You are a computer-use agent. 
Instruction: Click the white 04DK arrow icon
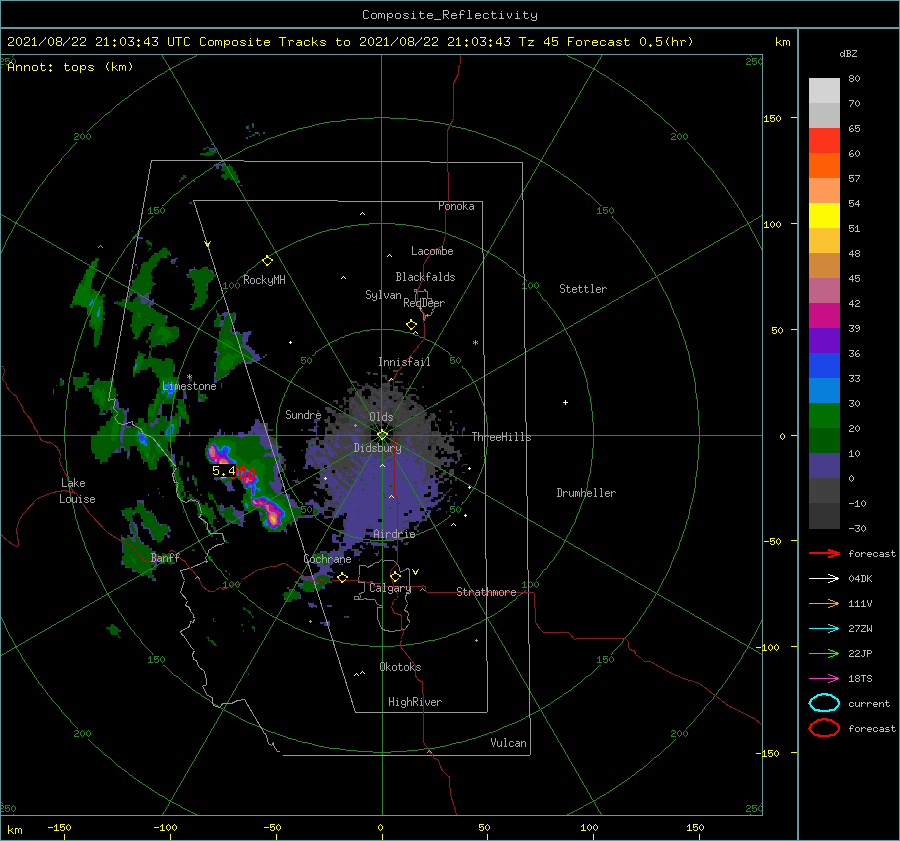824,579
